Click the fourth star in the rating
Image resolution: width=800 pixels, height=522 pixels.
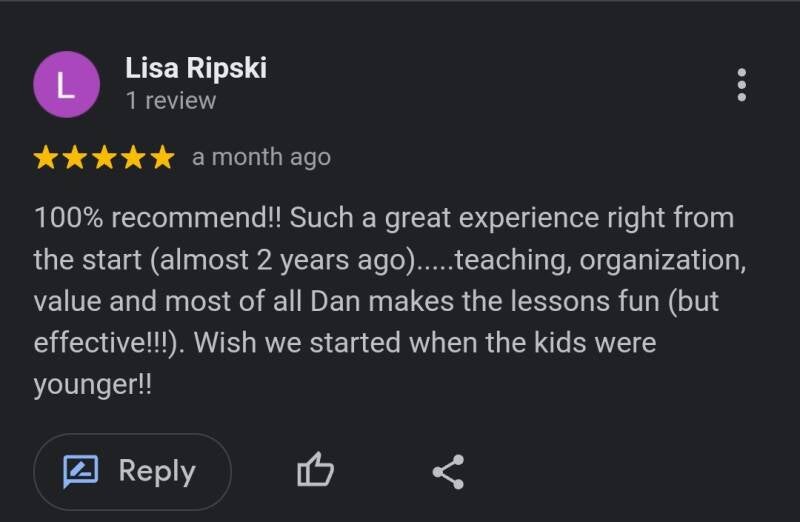133,158
